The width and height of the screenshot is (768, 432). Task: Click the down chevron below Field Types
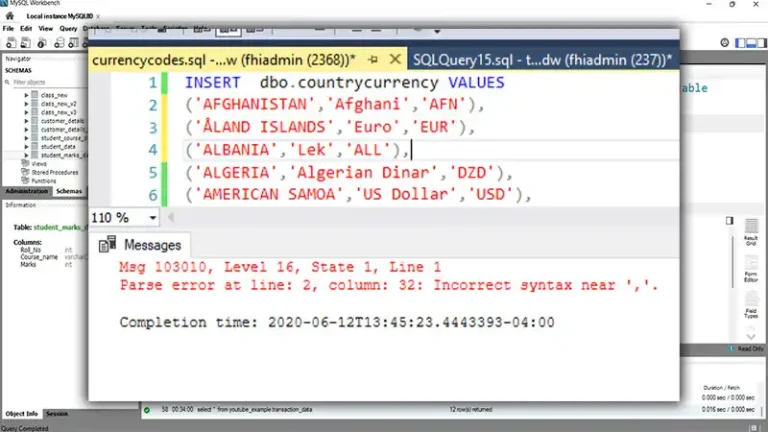click(x=750, y=336)
